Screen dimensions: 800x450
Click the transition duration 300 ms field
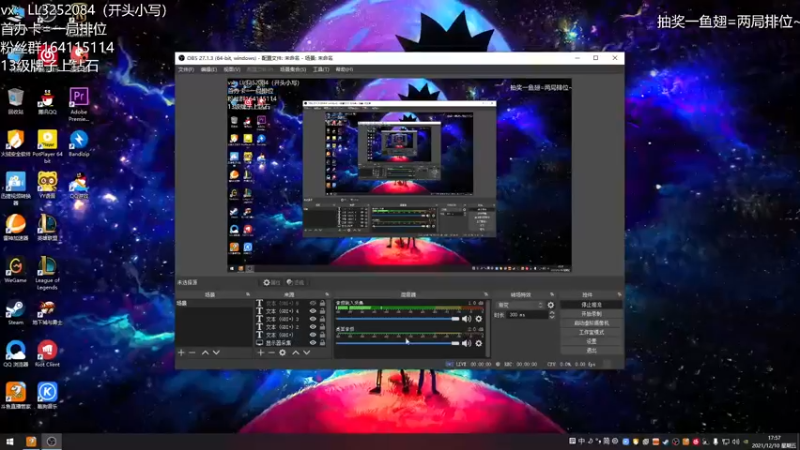click(x=527, y=315)
